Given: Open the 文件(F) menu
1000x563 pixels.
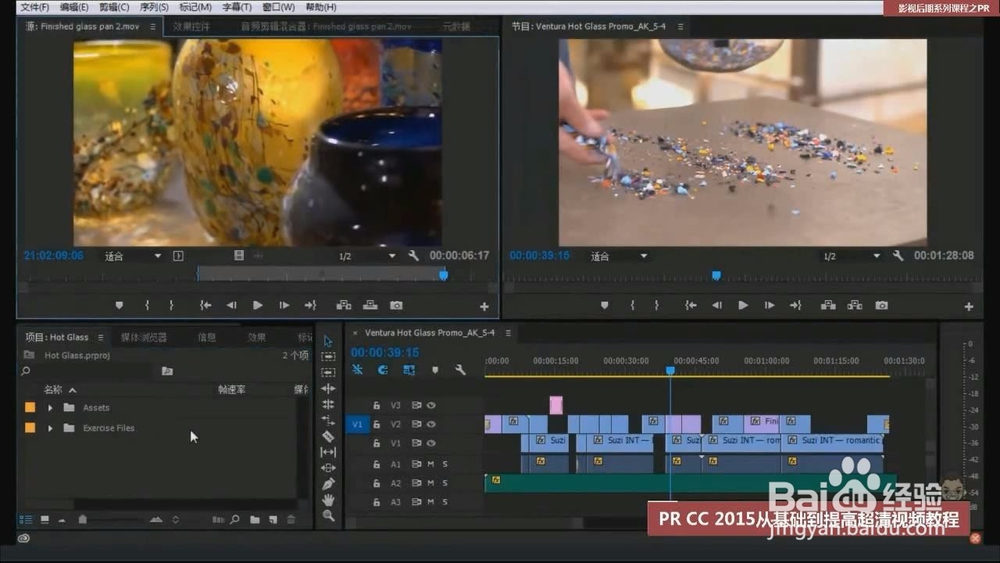Looking at the screenshot, I should tap(34, 7).
